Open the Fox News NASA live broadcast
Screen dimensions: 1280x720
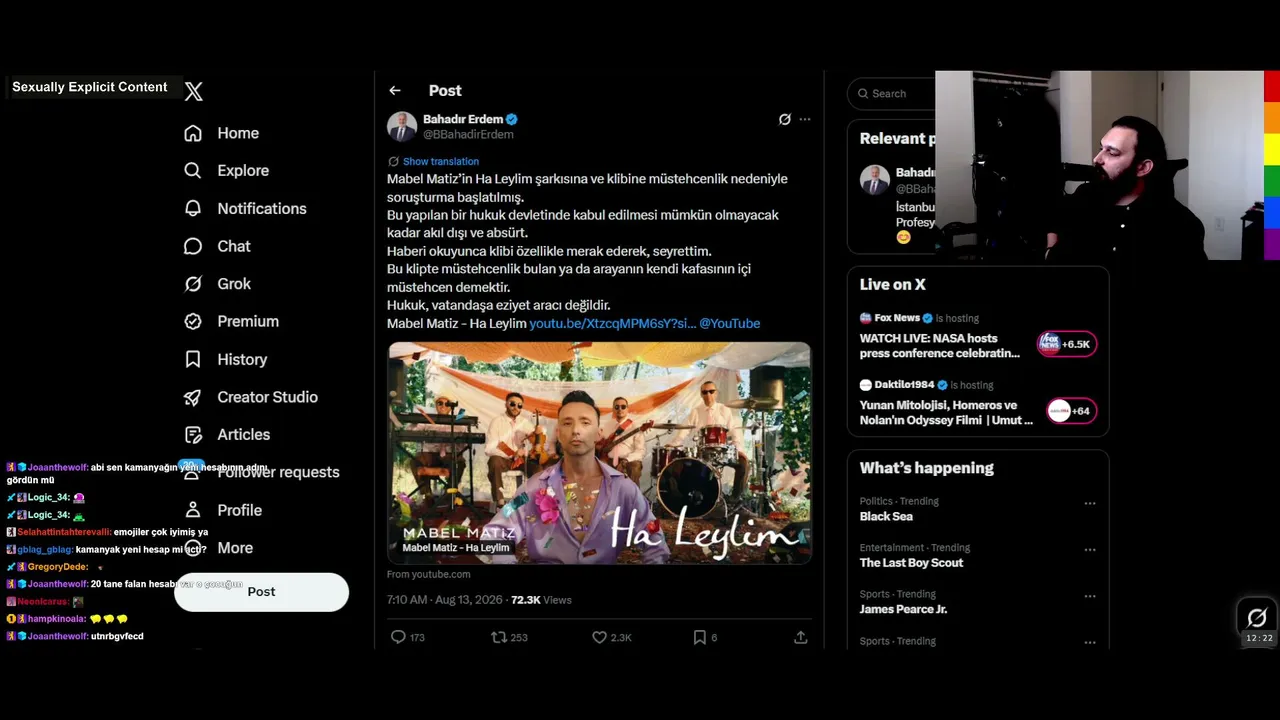pyautogui.click(x=940, y=345)
